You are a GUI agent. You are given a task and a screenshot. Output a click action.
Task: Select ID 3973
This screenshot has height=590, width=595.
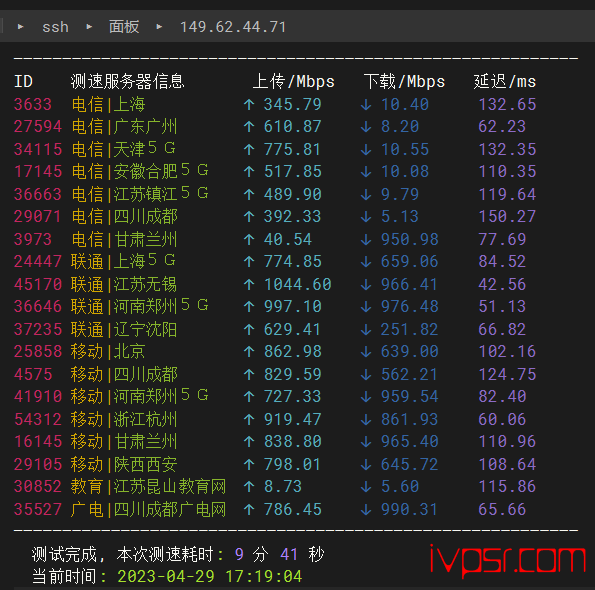click(x=33, y=239)
